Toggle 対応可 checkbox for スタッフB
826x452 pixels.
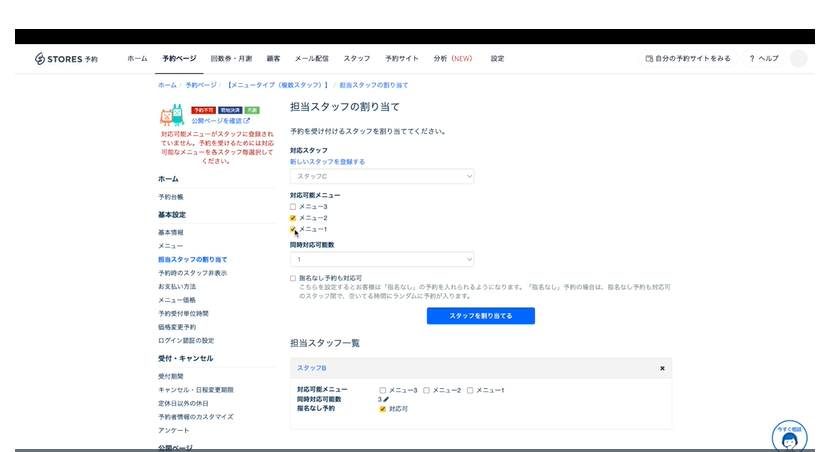coord(382,409)
